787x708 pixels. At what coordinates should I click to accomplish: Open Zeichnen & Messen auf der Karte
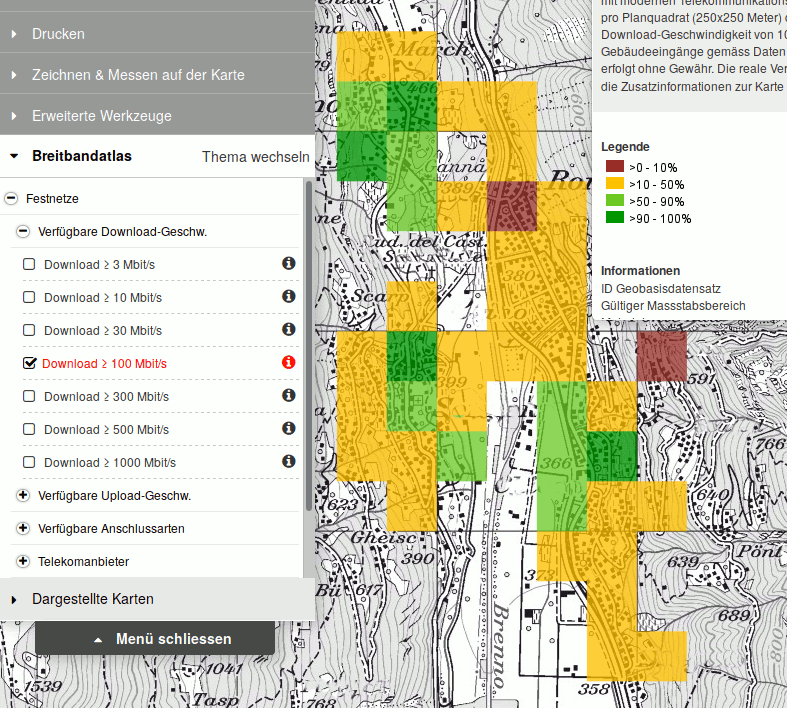138,75
